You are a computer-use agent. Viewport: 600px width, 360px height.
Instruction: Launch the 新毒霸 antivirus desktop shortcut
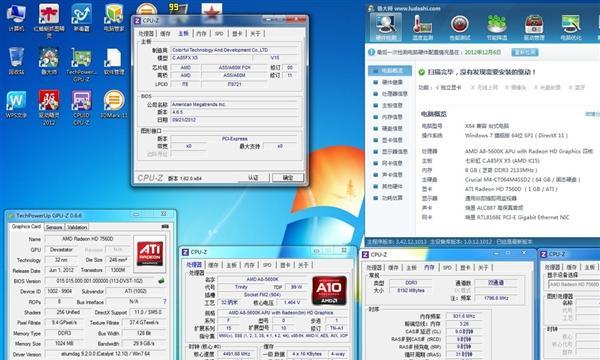[x=82, y=18]
